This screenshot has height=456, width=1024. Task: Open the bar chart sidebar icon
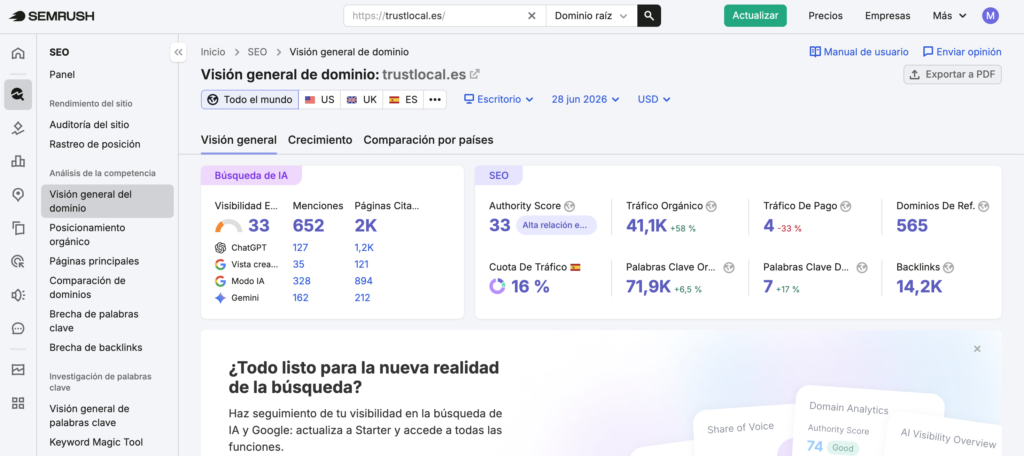[18, 161]
